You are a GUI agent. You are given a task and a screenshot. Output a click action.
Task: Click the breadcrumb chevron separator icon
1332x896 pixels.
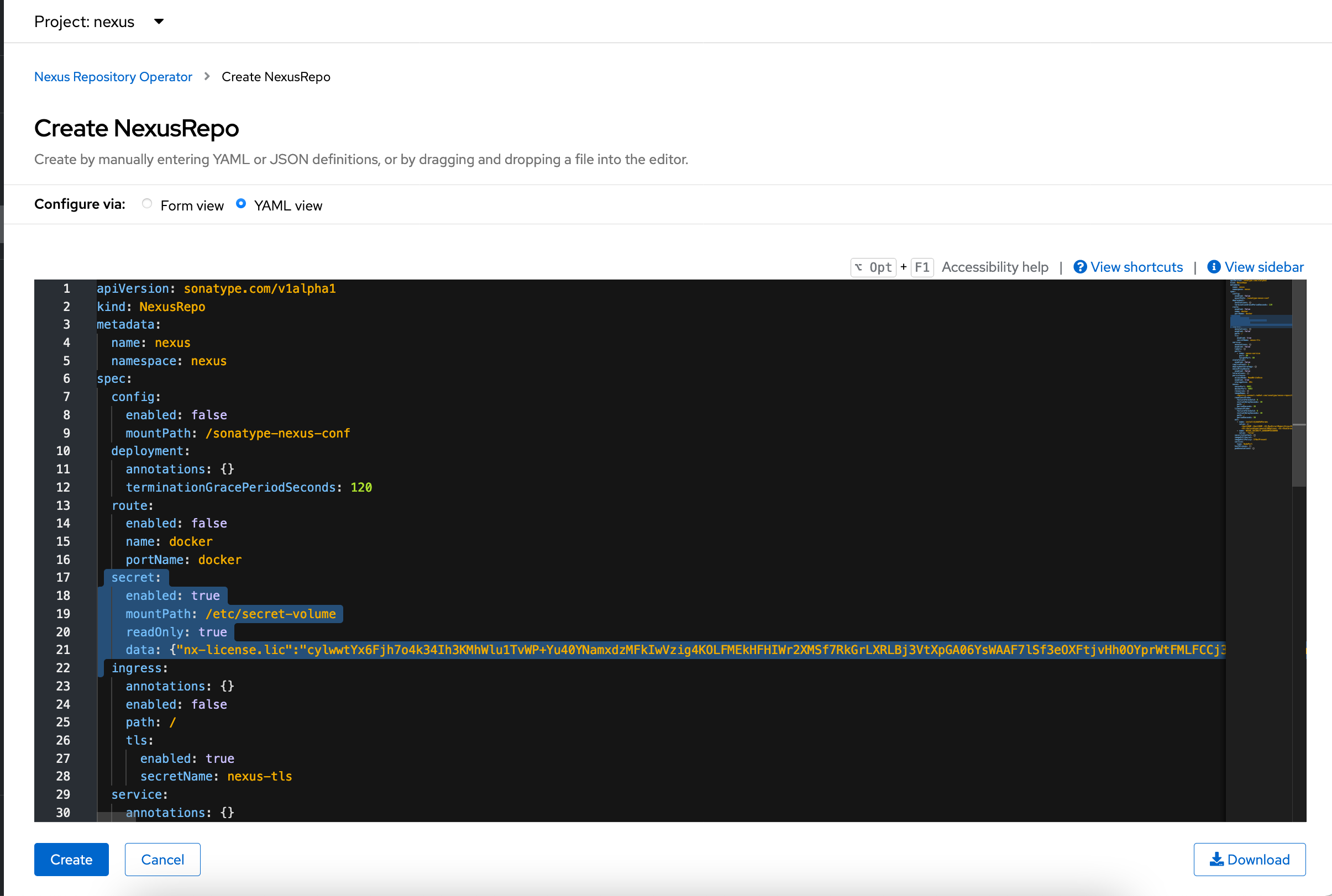pos(207,77)
